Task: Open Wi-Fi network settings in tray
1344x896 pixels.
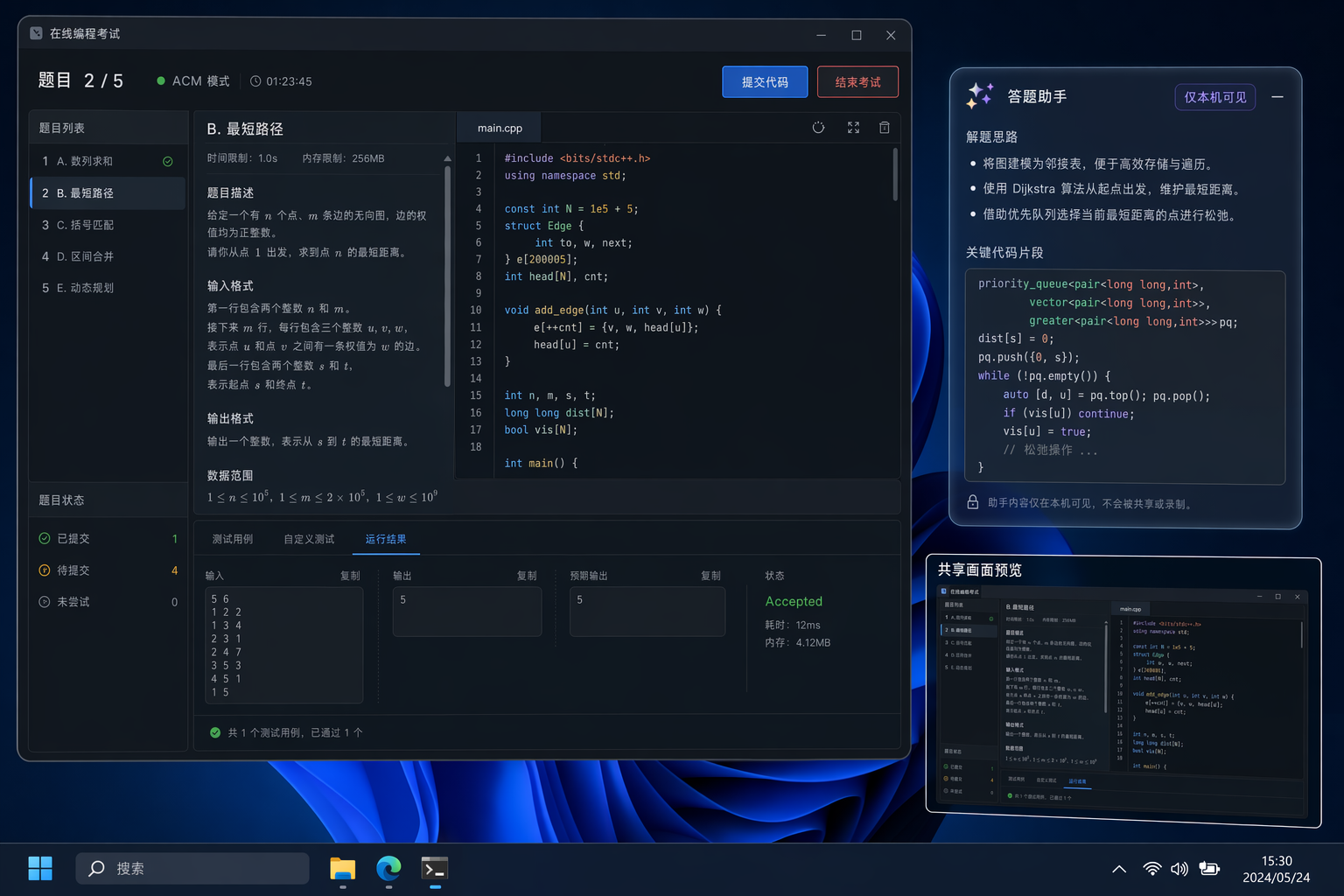Action: (x=1152, y=869)
